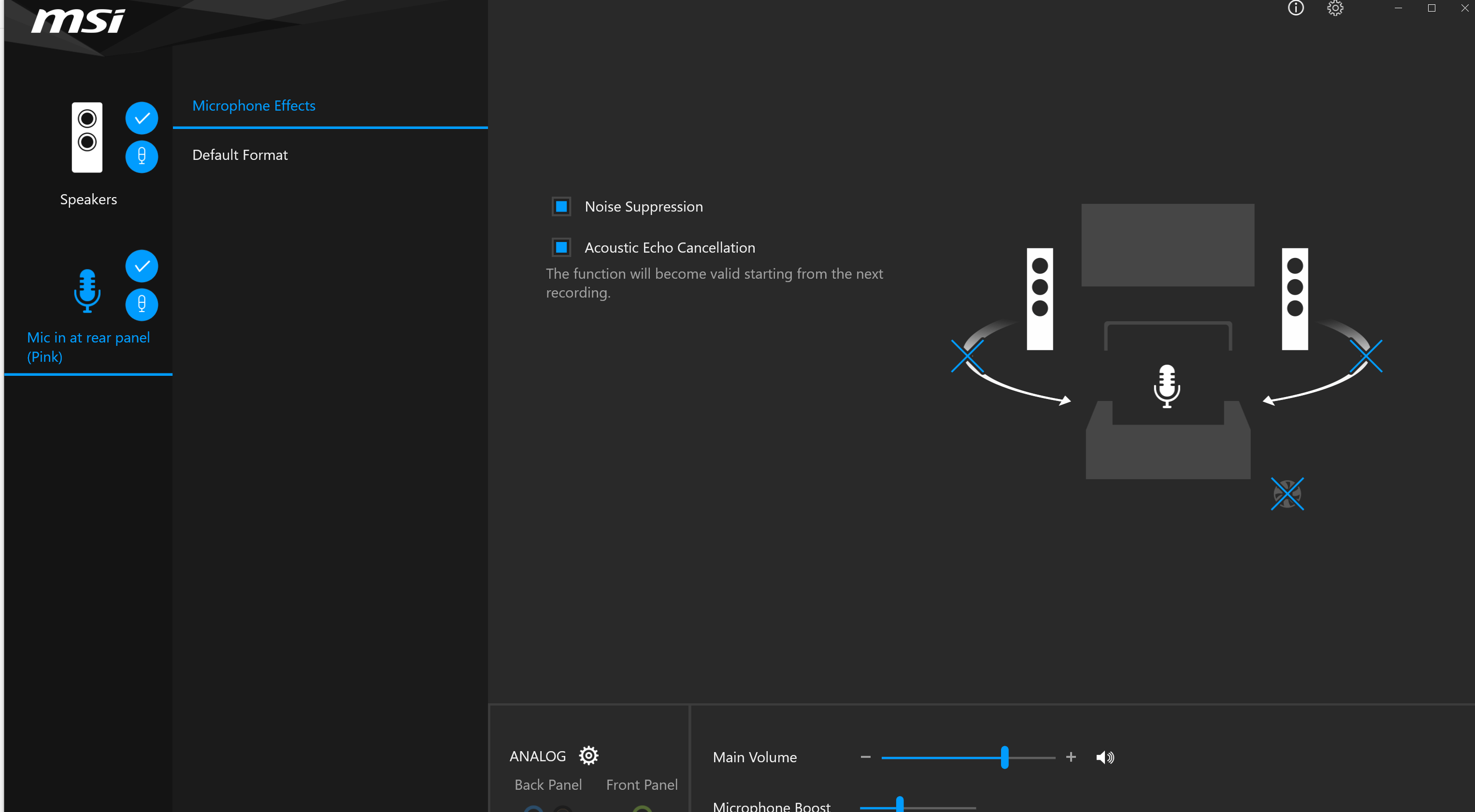Switch to the Microphone Effects tab
The image size is (1475, 812).
click(254, 106)
